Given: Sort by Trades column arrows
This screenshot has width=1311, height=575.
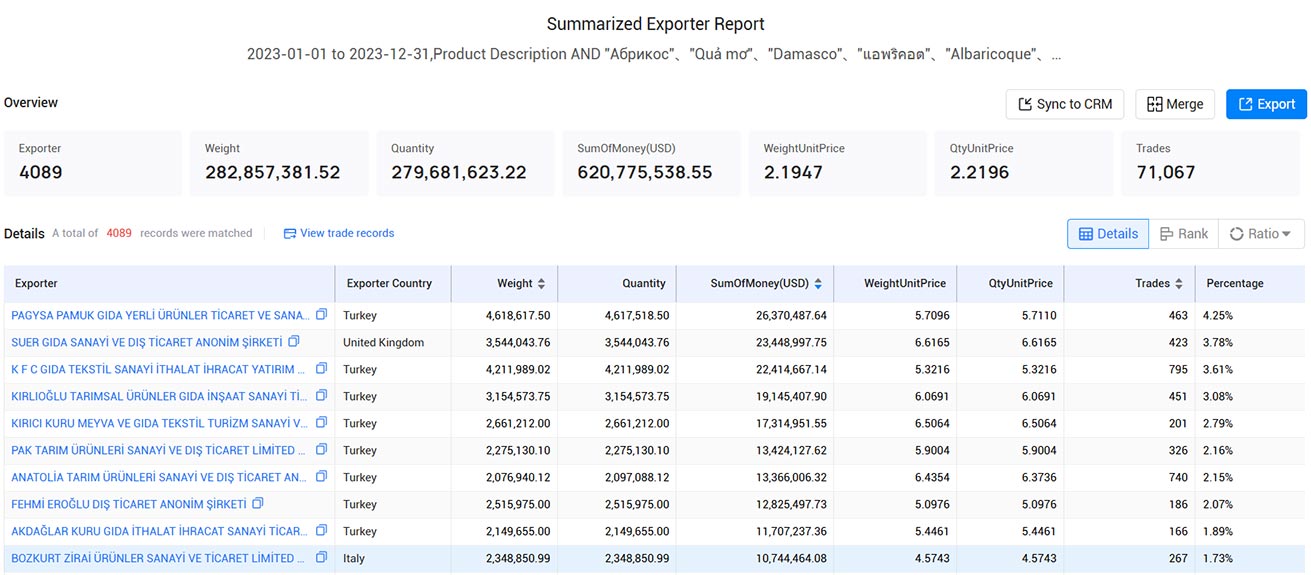Looking at the screenshot, I should 1179,284.
